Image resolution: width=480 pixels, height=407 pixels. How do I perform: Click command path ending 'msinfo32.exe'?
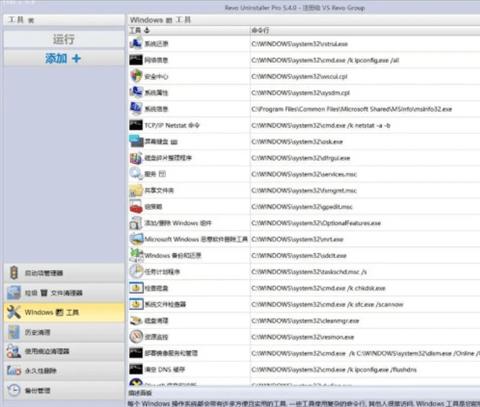coord(352,109)
